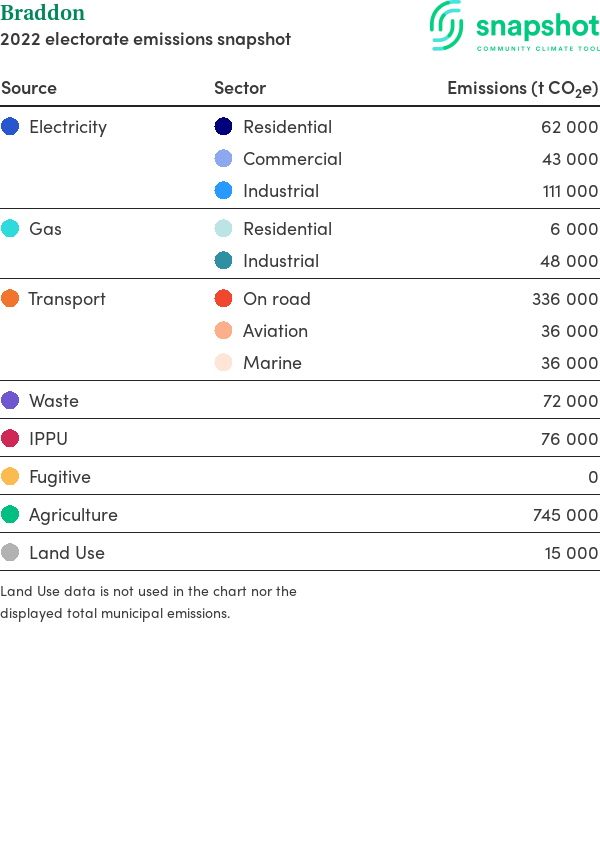This screenshot has width=600, height=850.
Task: Click the Snapshot community climate tool logo
Action: (514, 26)
